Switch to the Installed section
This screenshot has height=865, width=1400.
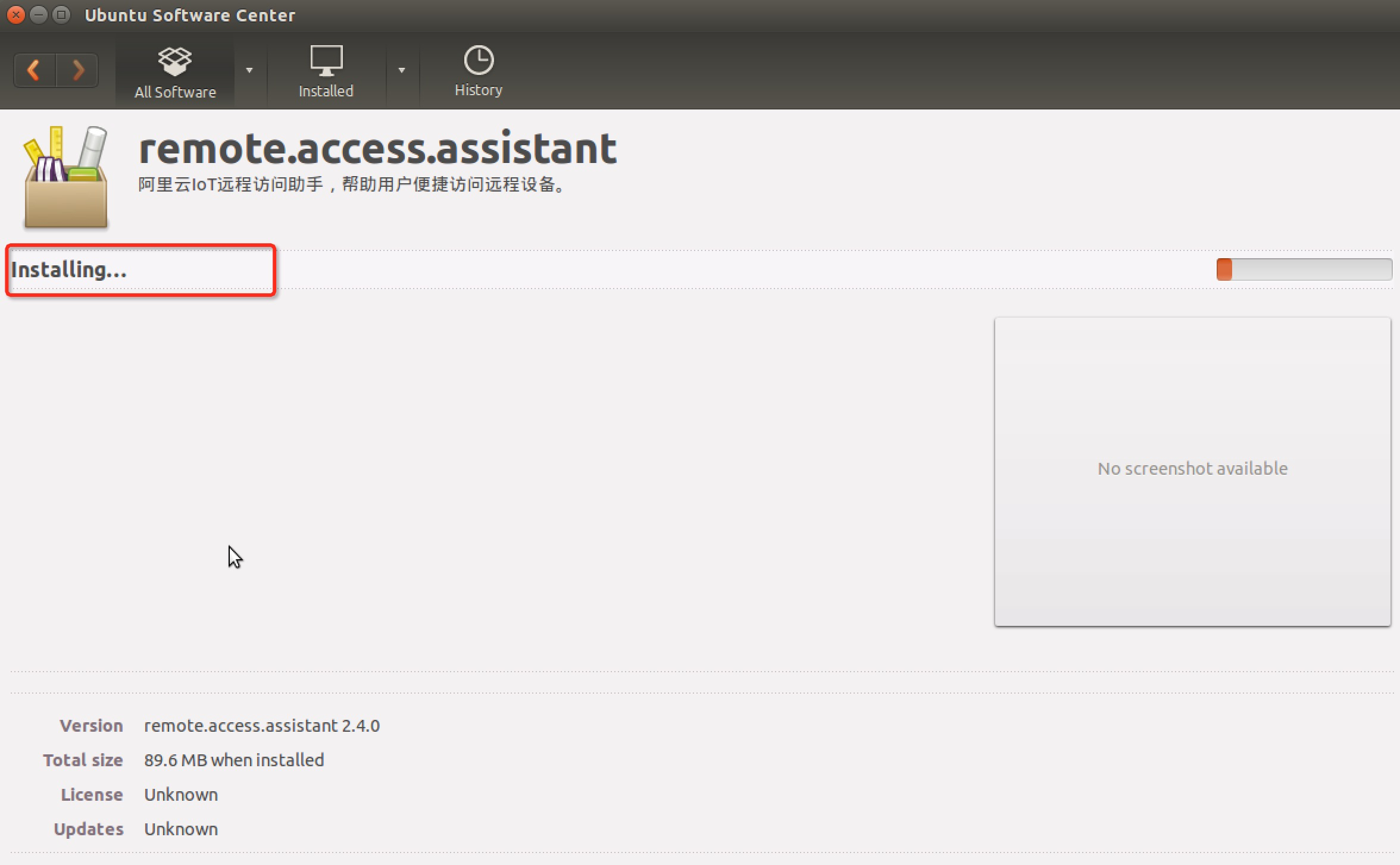tap(326, 73)
